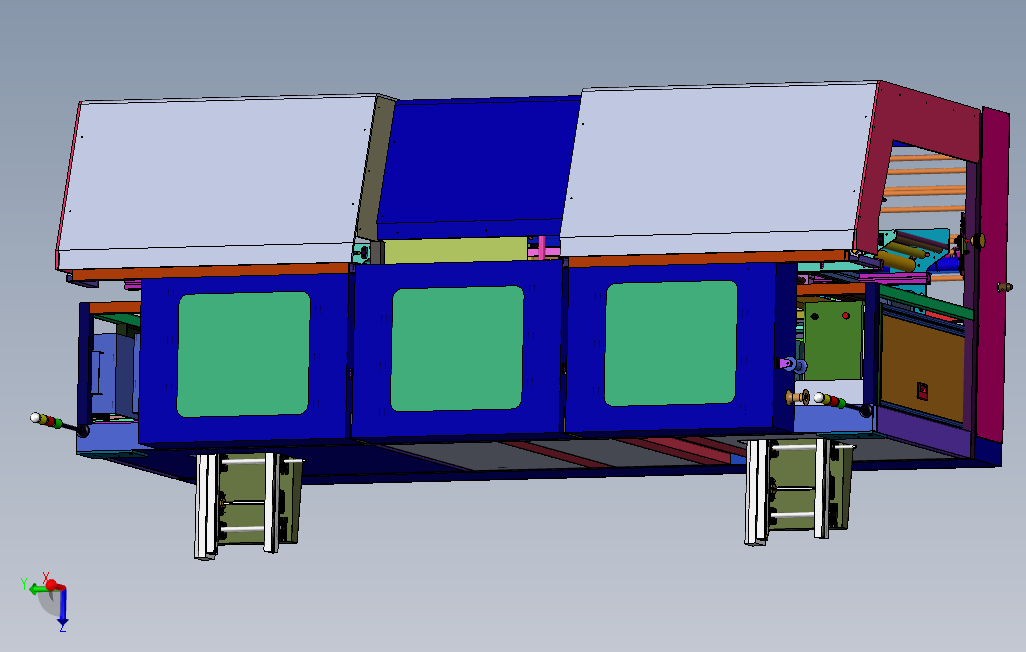The image size is (1026, 652).
Task: Select the middle green window panel
Action: 457,349
